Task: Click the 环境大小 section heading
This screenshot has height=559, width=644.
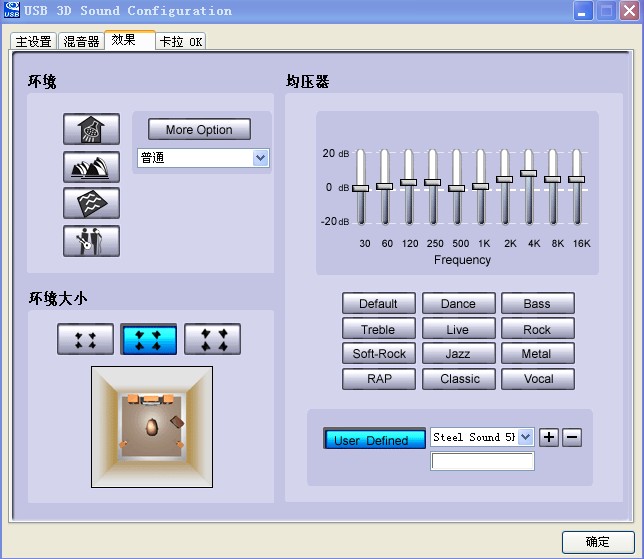Action: pos(58,299)
